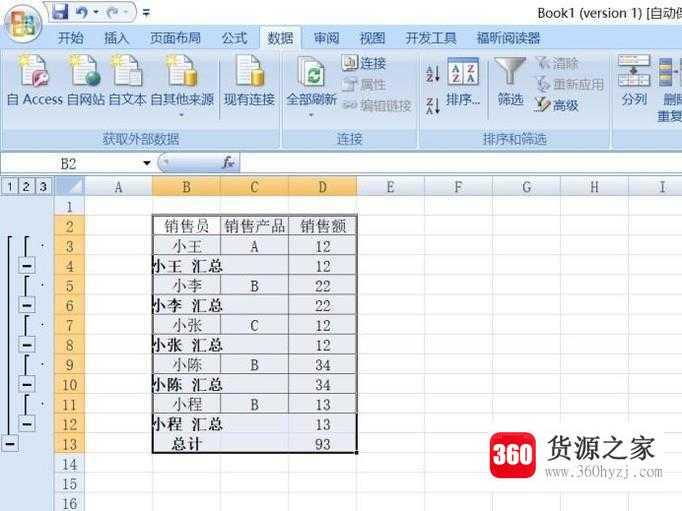Collapse the 小王 汇总 group

pos(27,265)
